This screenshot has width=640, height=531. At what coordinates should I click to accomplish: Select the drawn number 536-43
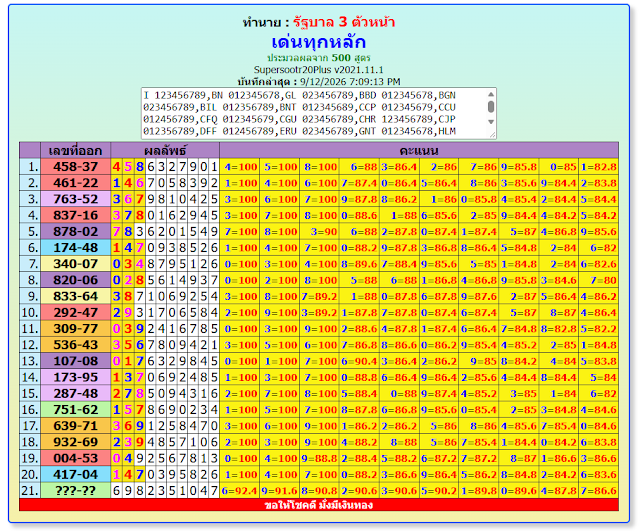[x=76, y=345]
